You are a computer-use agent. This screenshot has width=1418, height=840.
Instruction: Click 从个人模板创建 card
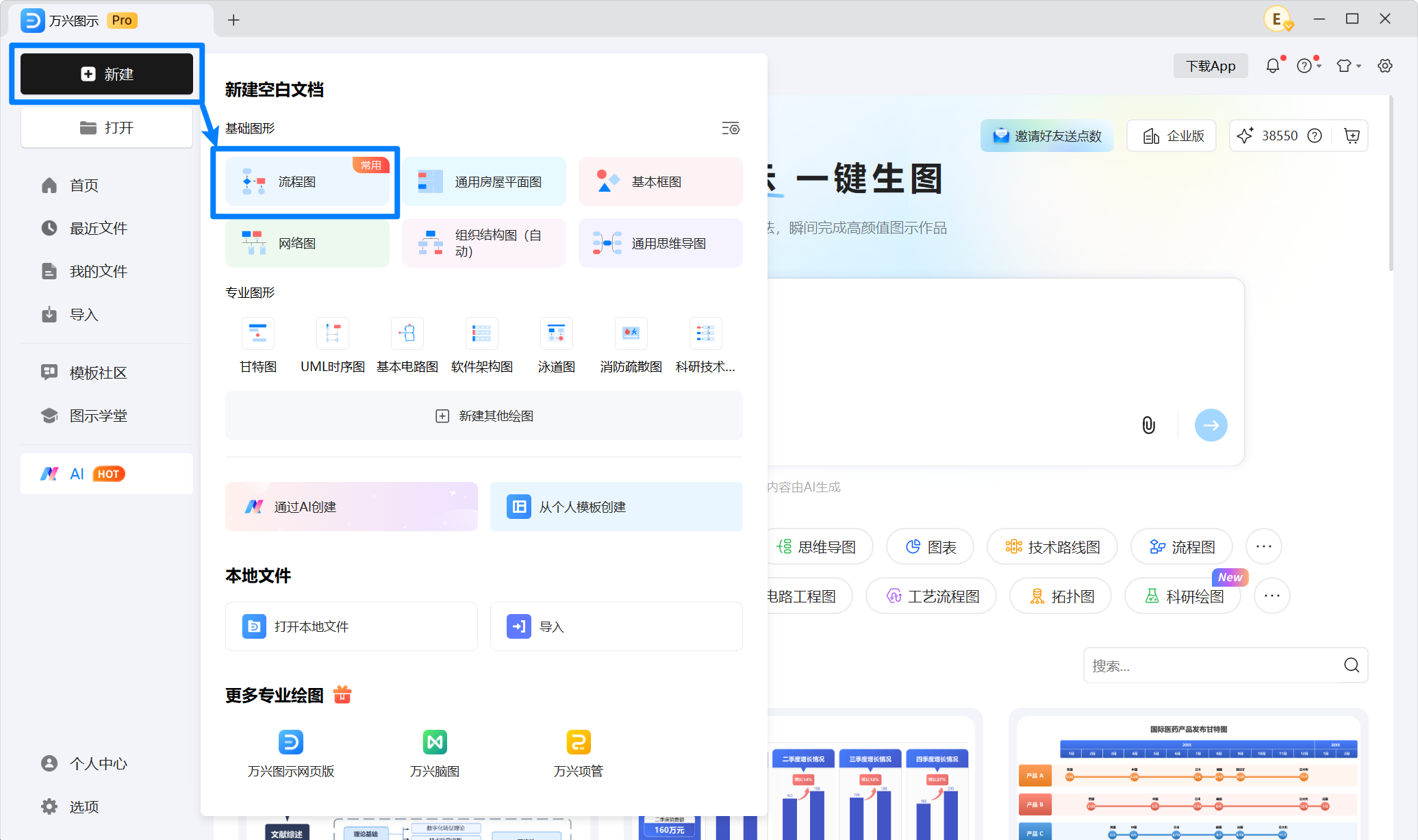[x=616, y=507]
